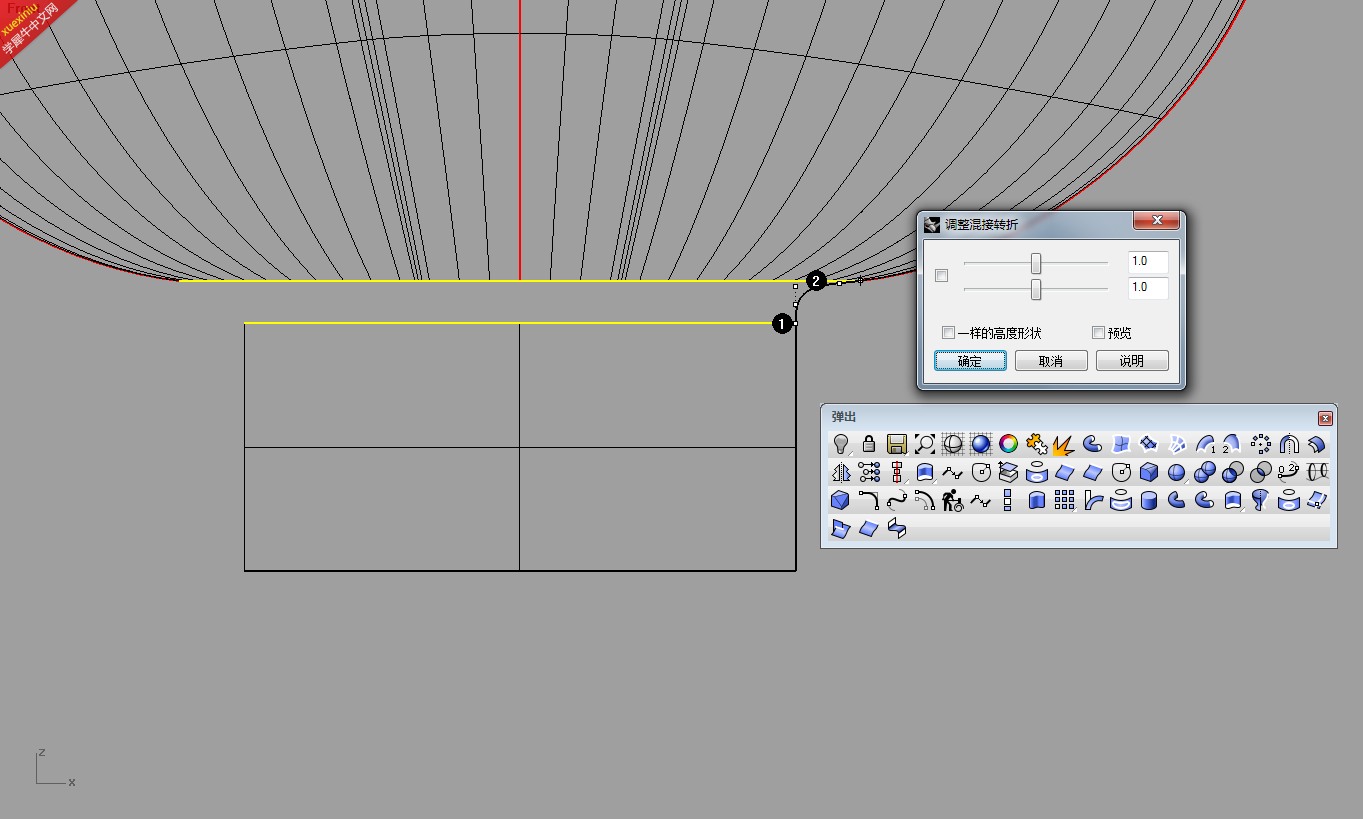Click the two grey spheres boolean intersection icon
Screen dimensions: 1363x819
[x=1261, y=472]
